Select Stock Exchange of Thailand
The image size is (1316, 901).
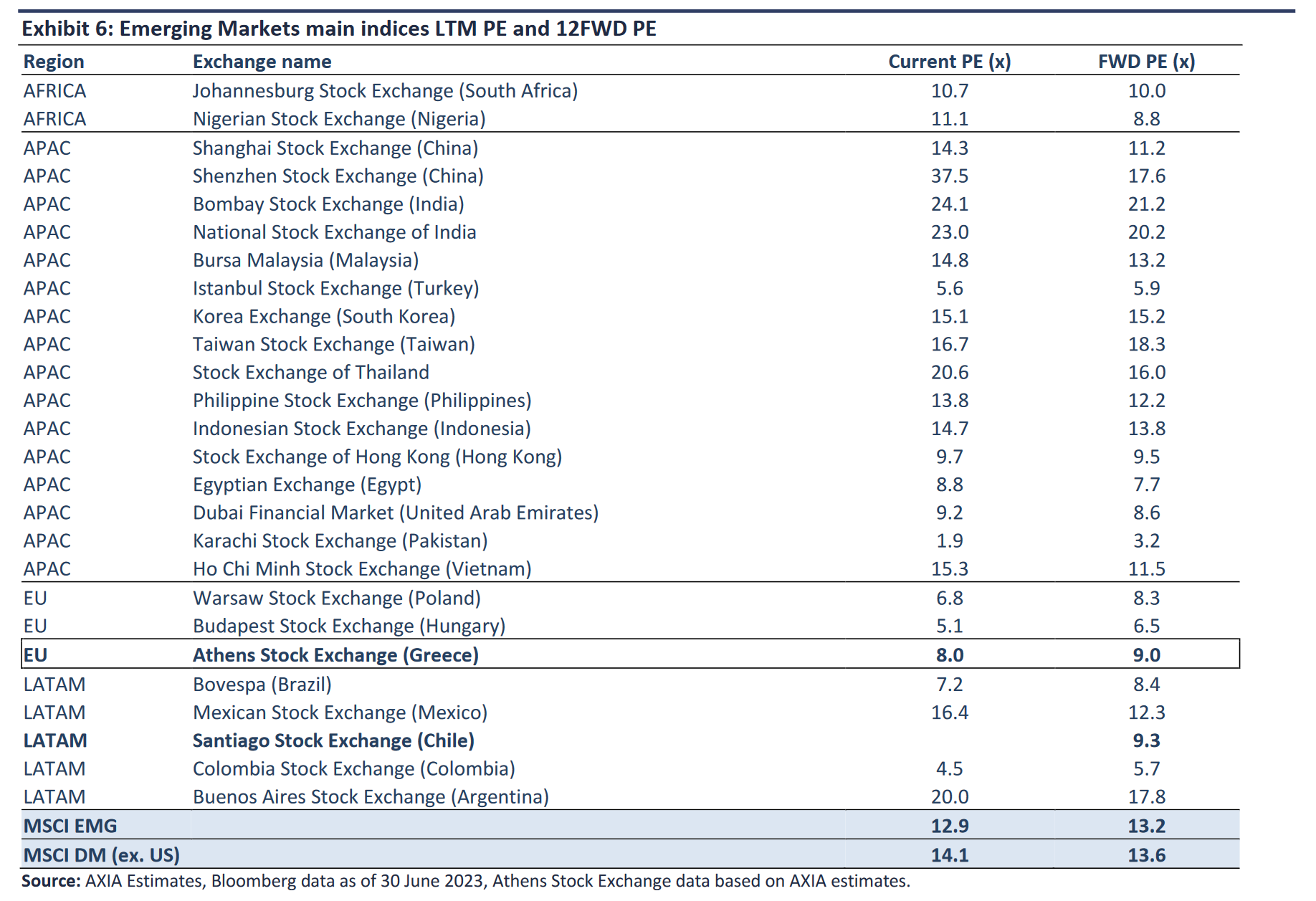coord(311,372)
